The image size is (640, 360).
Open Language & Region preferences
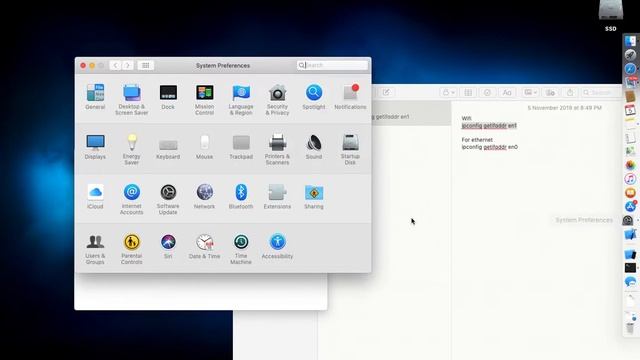241,99
